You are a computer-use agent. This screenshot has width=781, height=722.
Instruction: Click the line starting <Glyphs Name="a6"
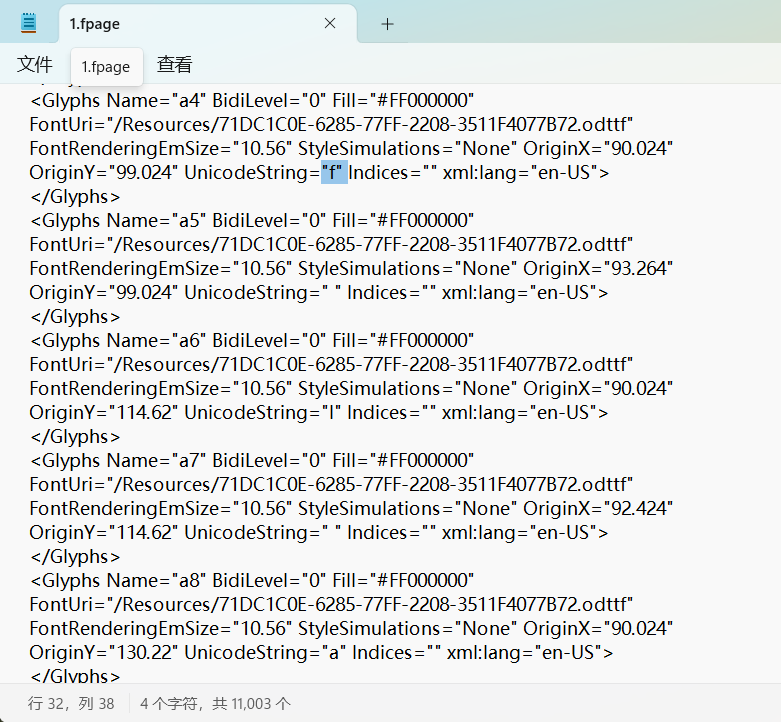[x=252, y=341]
